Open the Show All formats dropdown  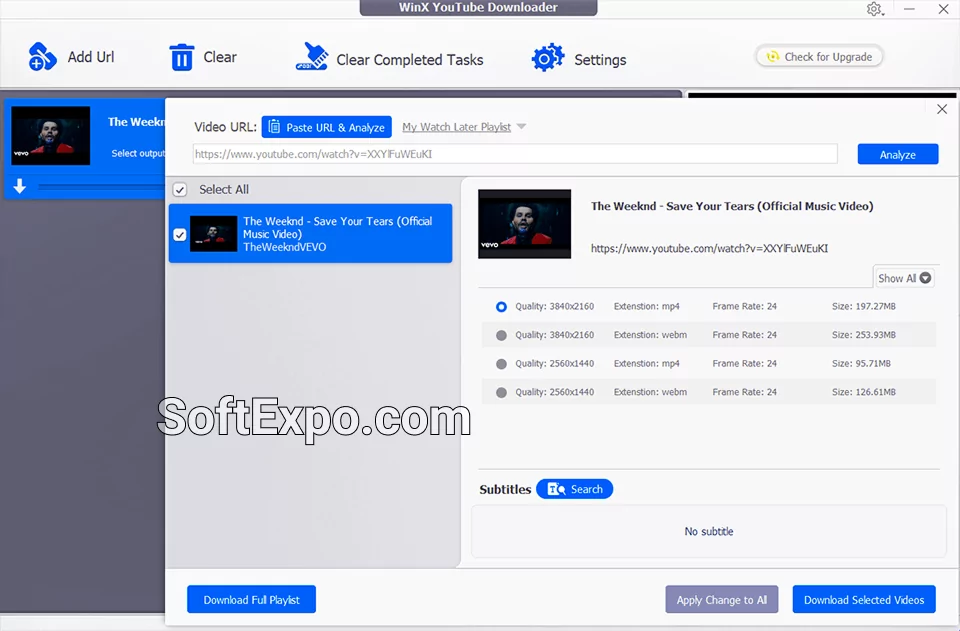903,277
